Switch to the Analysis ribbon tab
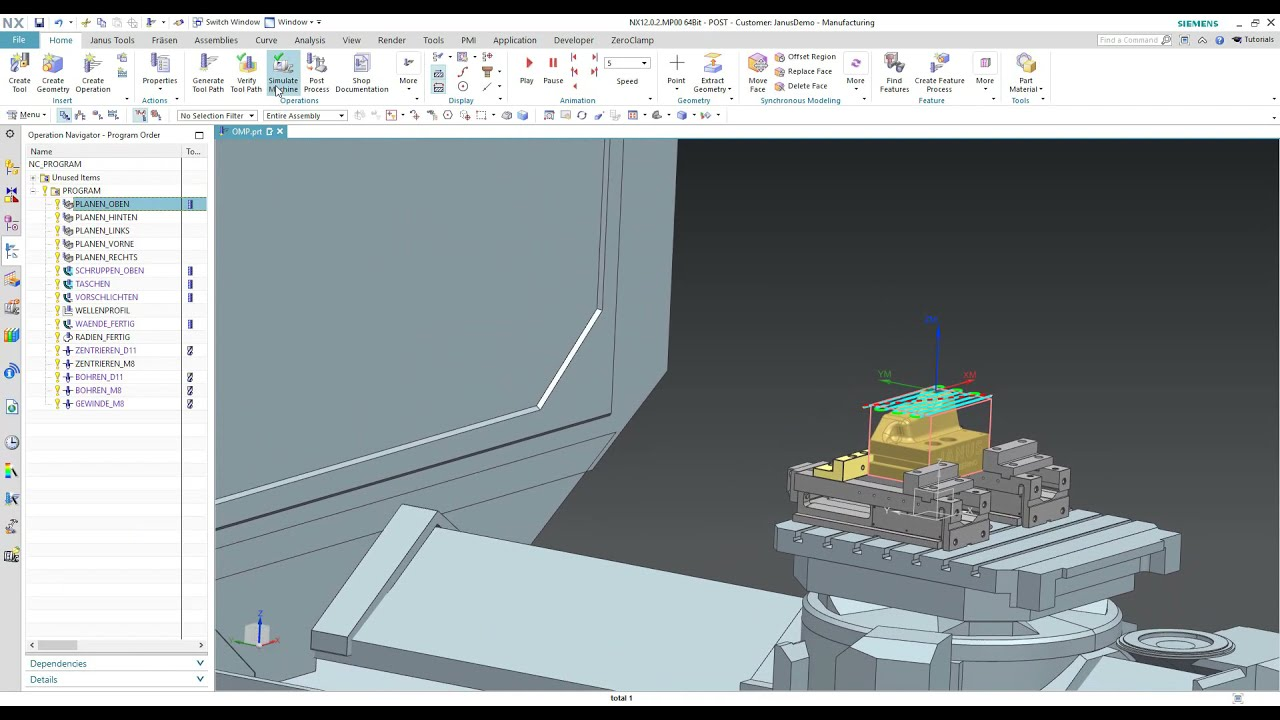This screenshot has height=720, width=1280. (309, 40)
